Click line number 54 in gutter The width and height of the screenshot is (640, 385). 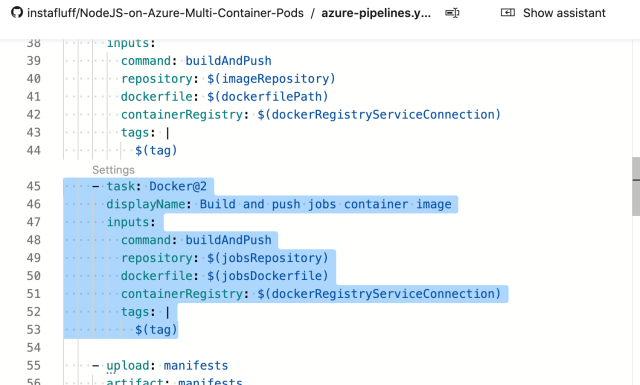[34, 347]
